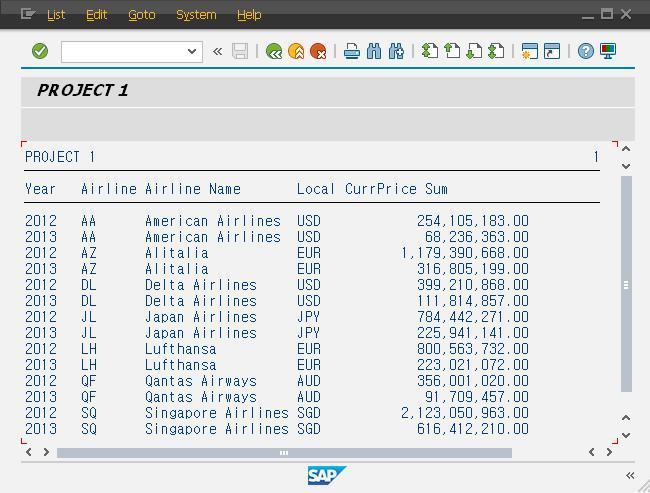Viewport: 650px width, 493px height.
Task: Click the Price Sum column header
Action: [x=412, y=189]
